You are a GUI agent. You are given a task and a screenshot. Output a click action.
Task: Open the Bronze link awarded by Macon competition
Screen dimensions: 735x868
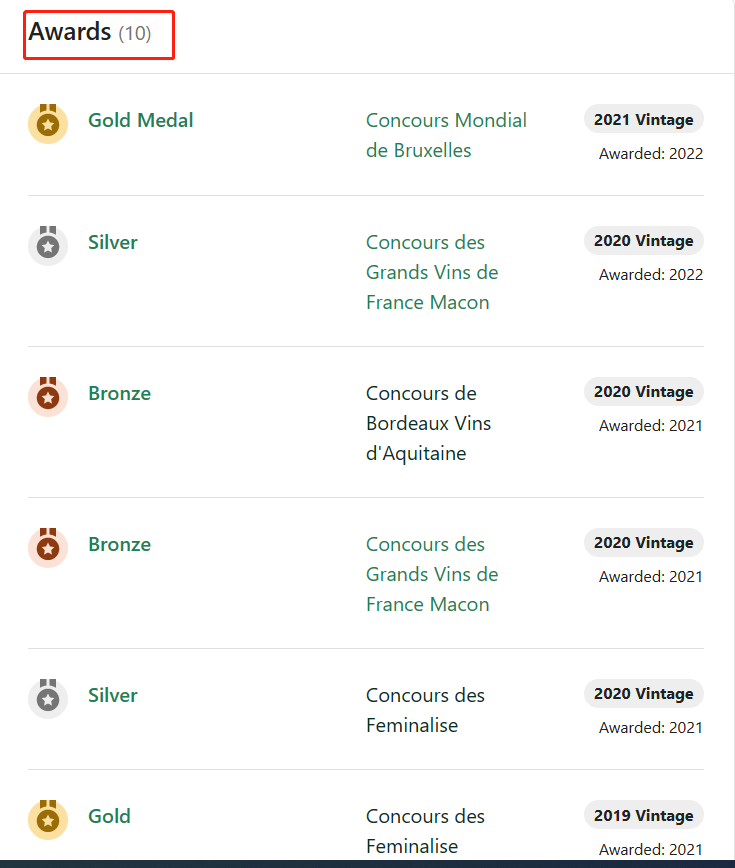pos(120,545)
